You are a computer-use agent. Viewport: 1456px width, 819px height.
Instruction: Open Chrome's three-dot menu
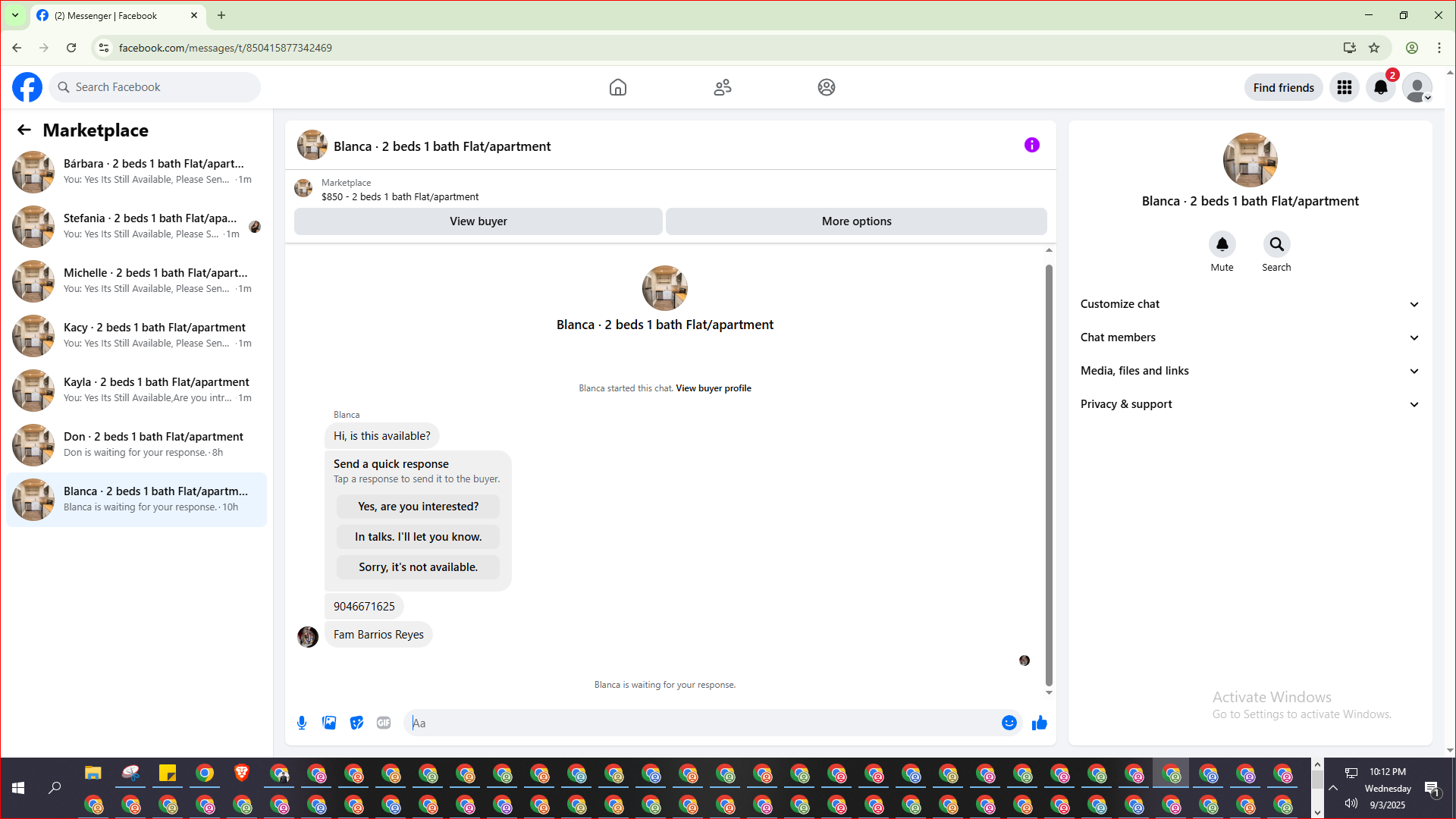point(1439,48)
